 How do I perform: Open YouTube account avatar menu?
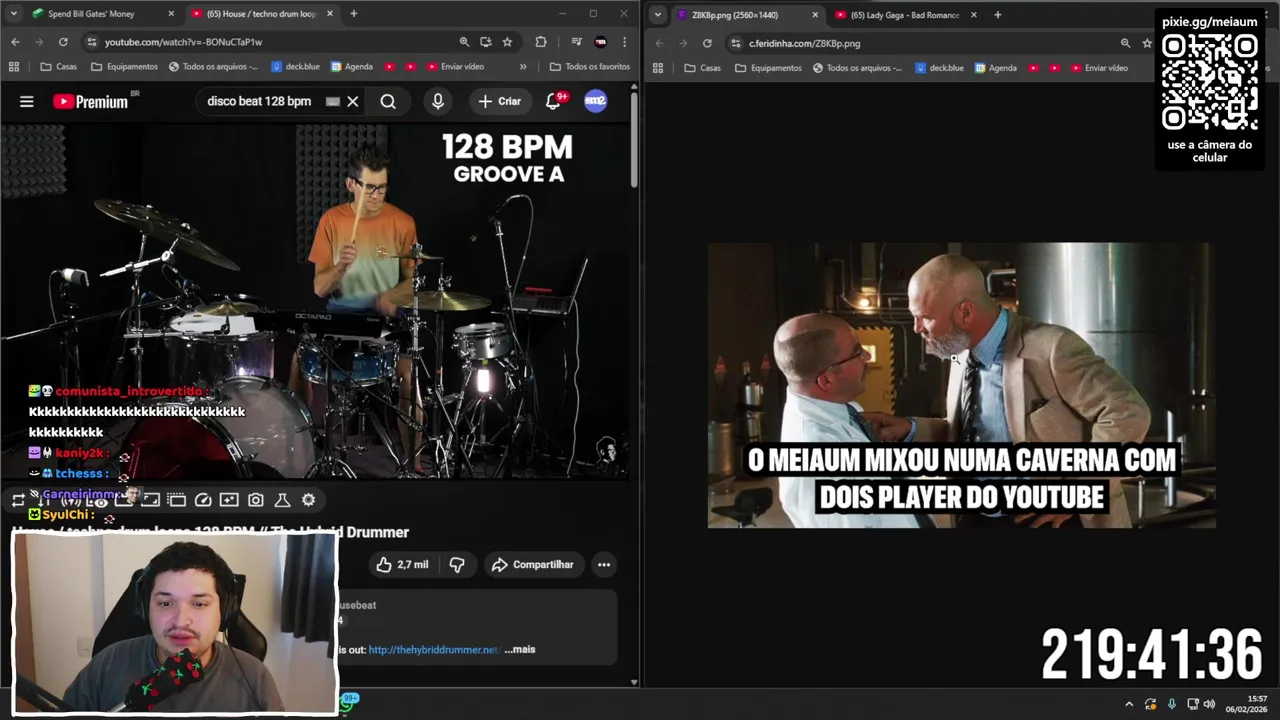point(595,101)
